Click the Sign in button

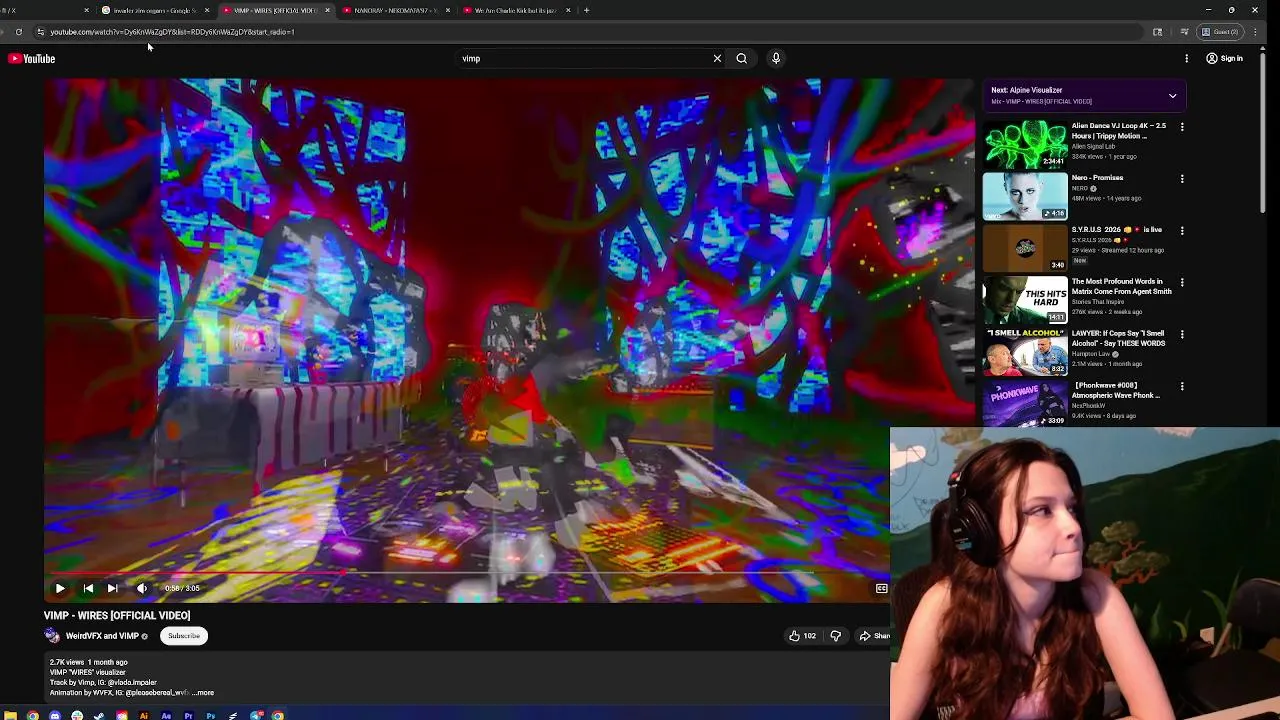(1224, 58)
